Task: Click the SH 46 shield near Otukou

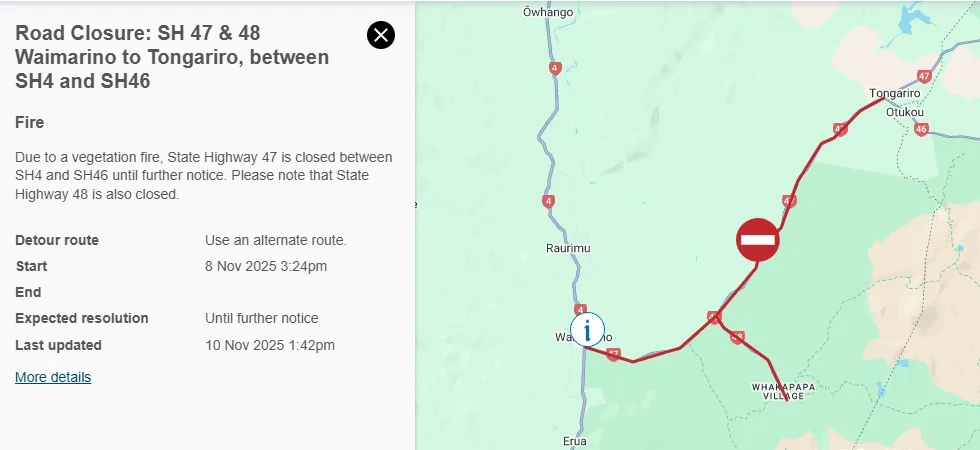Action: tap(921, 129)
